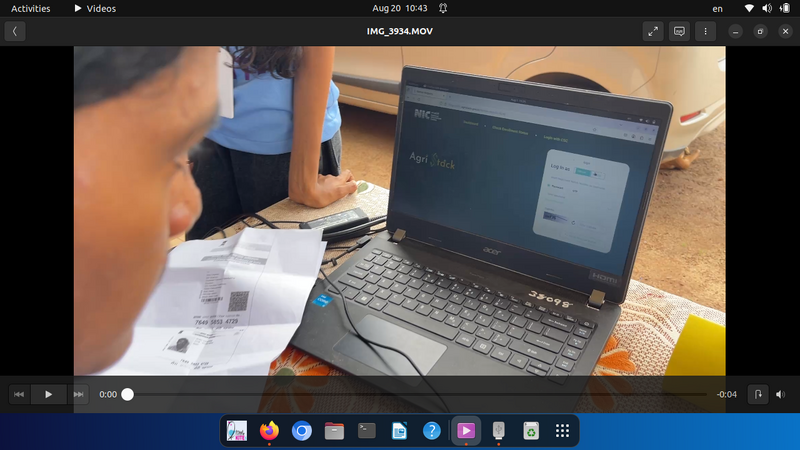Screen dimensions: 800x450
Task: Open LibreOffice Writer from the dock
Action: [x=399, y=430]
